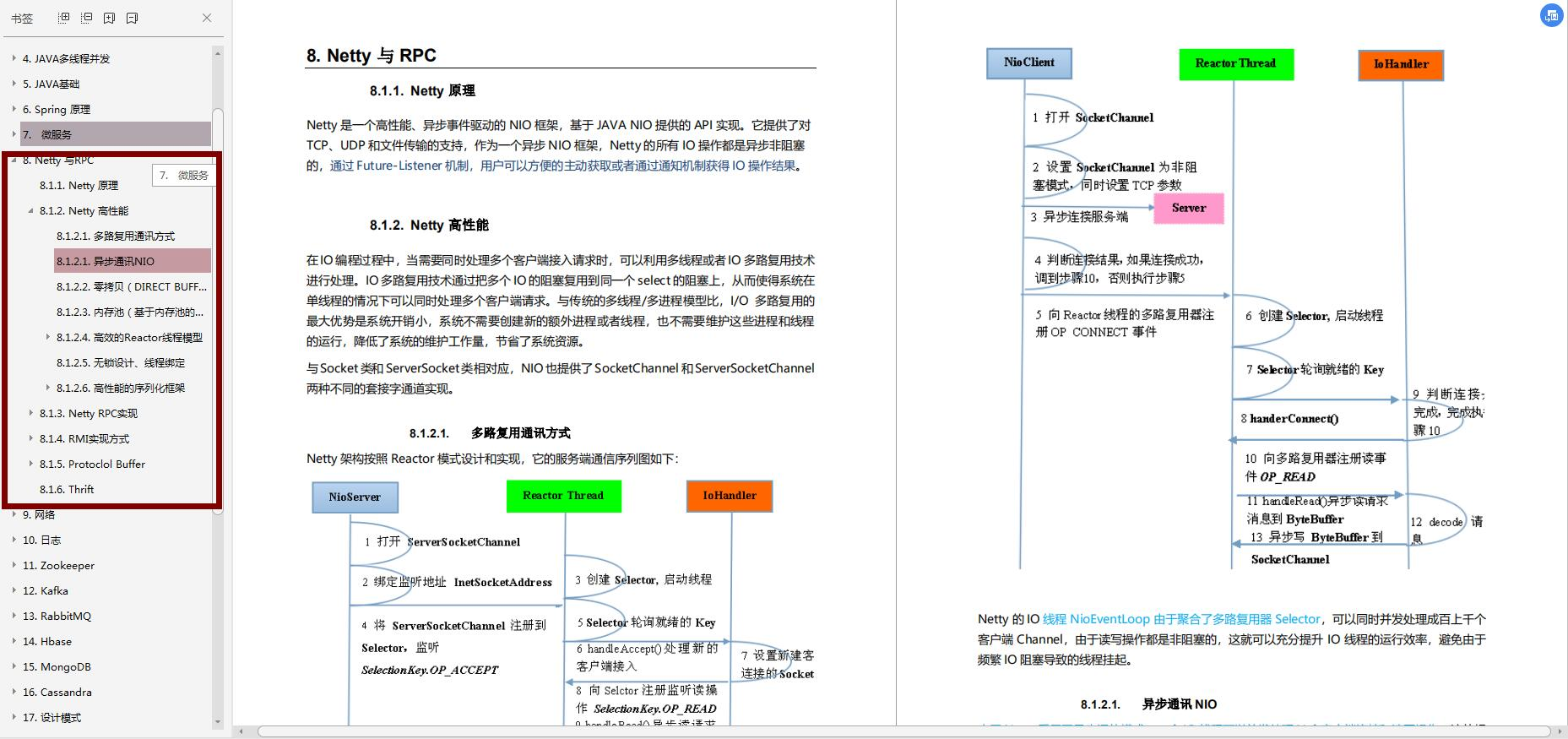Expand the 4. JAVA多线程并发 bookmark
This screenshot has width=1568, height=739.
click(14, 58)
